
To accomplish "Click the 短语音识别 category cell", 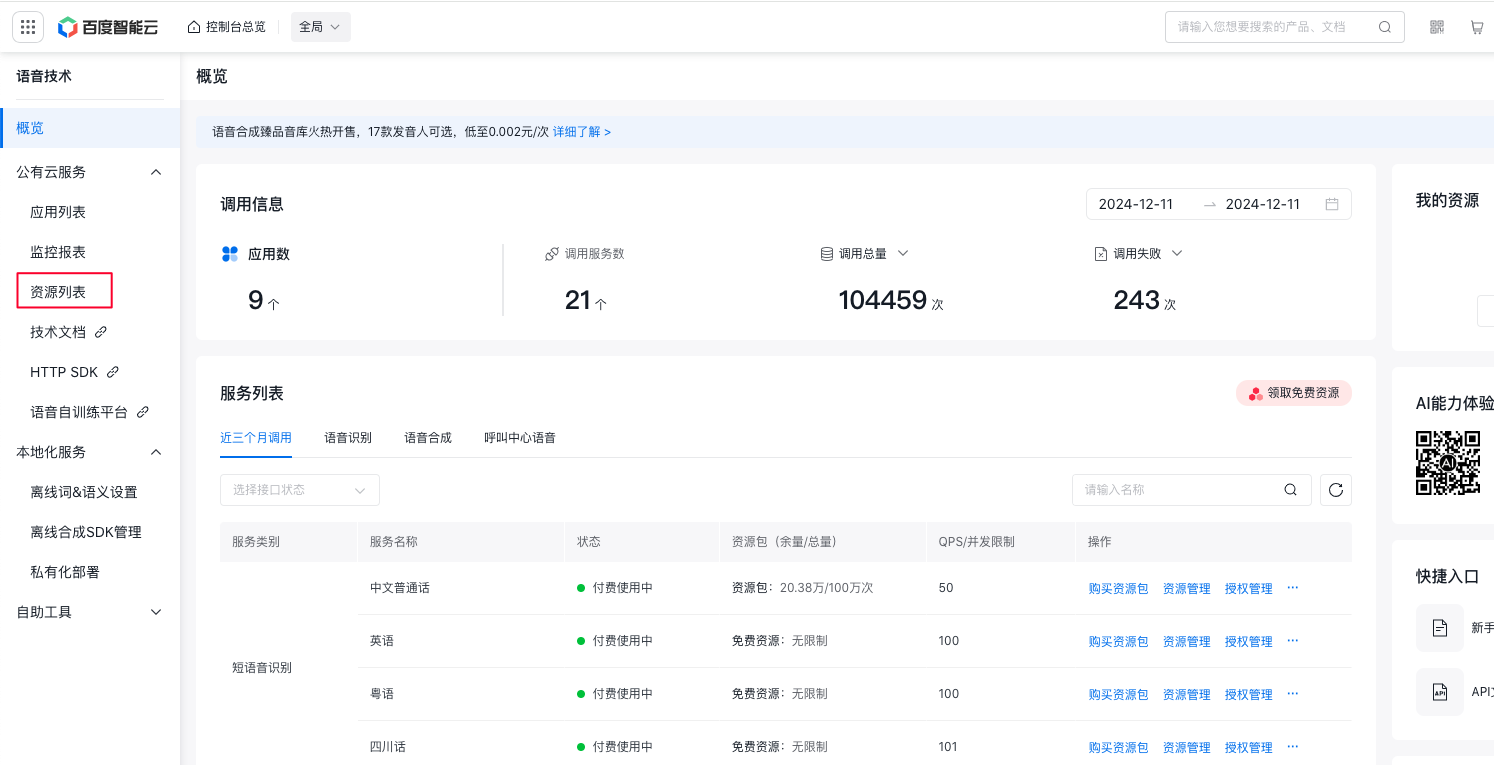I will (262, 667).
